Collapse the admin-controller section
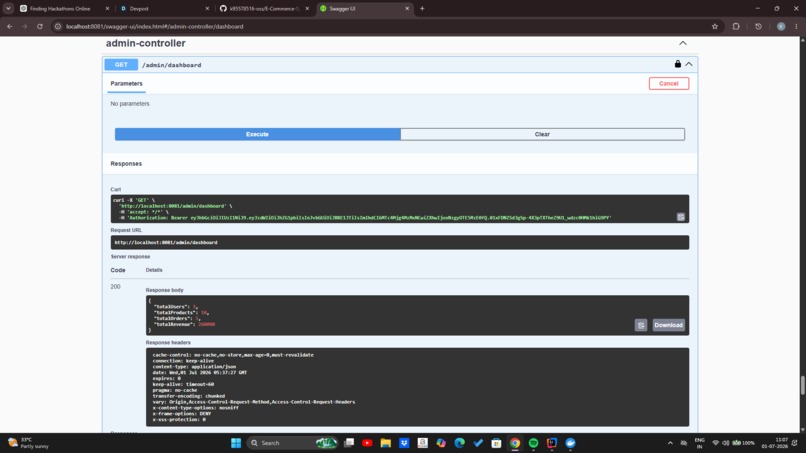Viewport: 806px width, 453px height. [x=683, y=43]
